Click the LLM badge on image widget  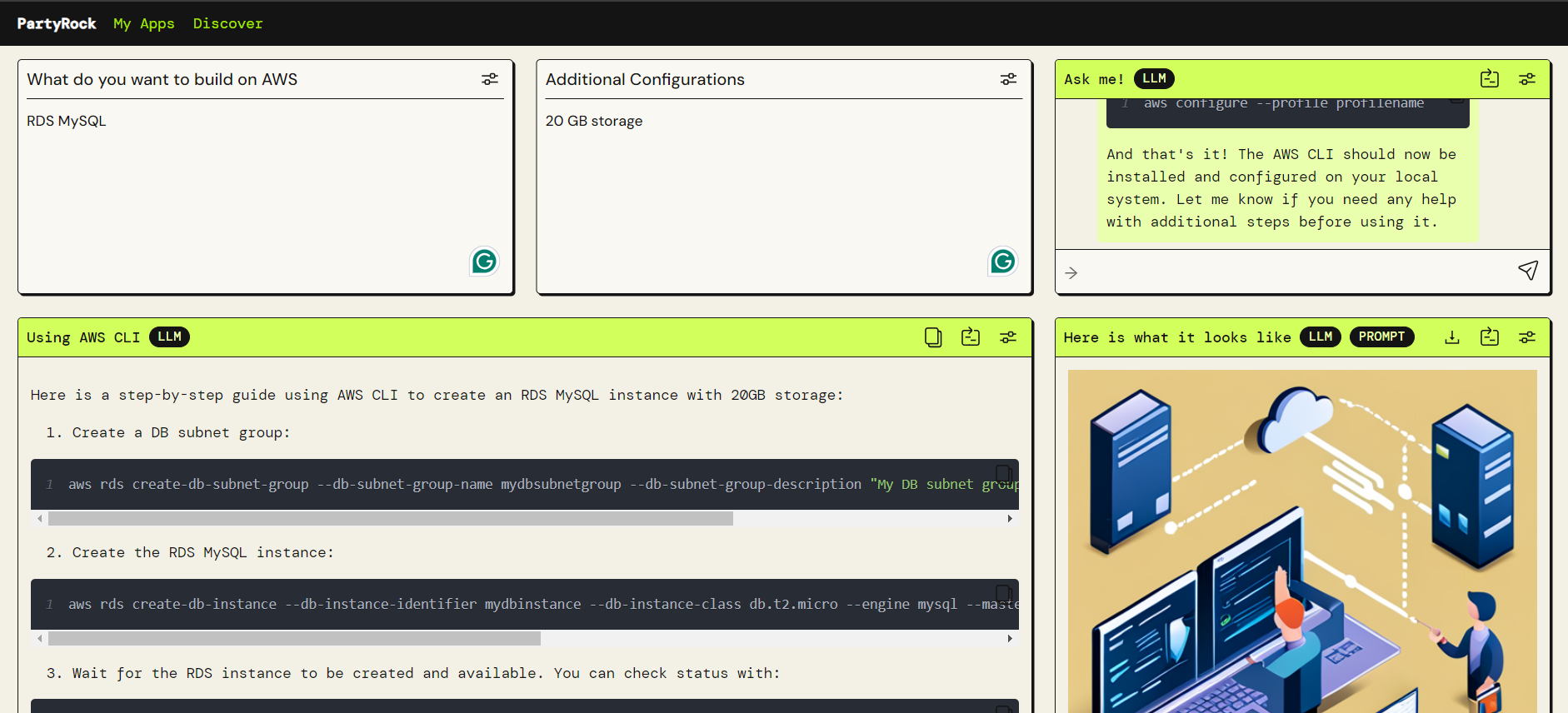point(1321,337)
